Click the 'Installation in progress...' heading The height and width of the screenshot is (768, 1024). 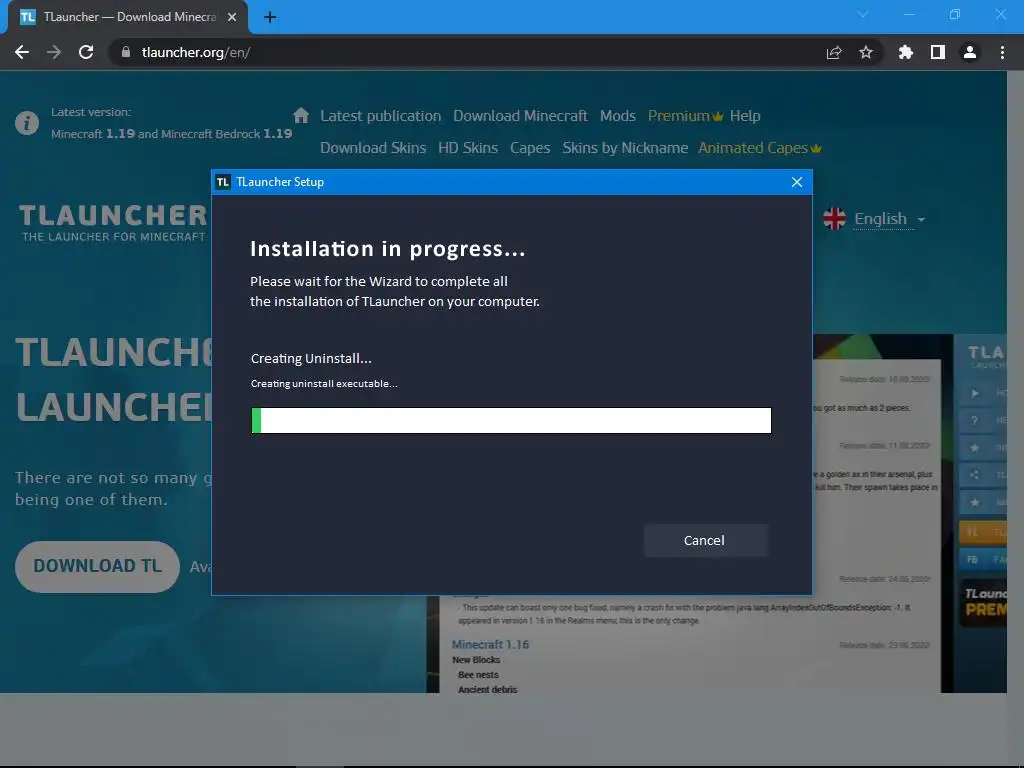(x=387, y=249)
